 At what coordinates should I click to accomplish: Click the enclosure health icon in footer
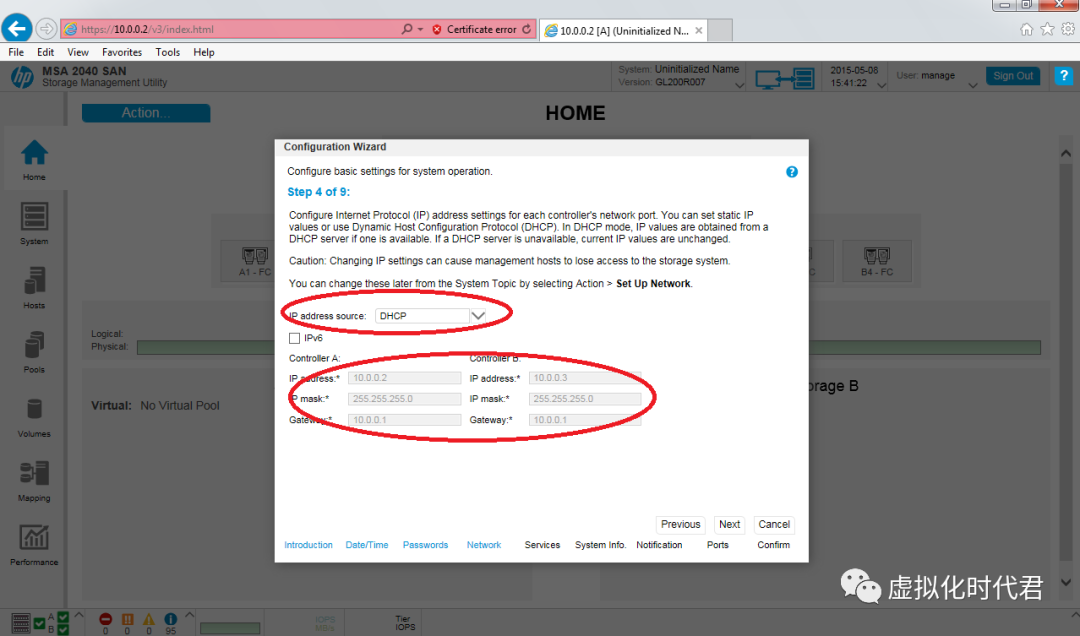pos(21,623)
